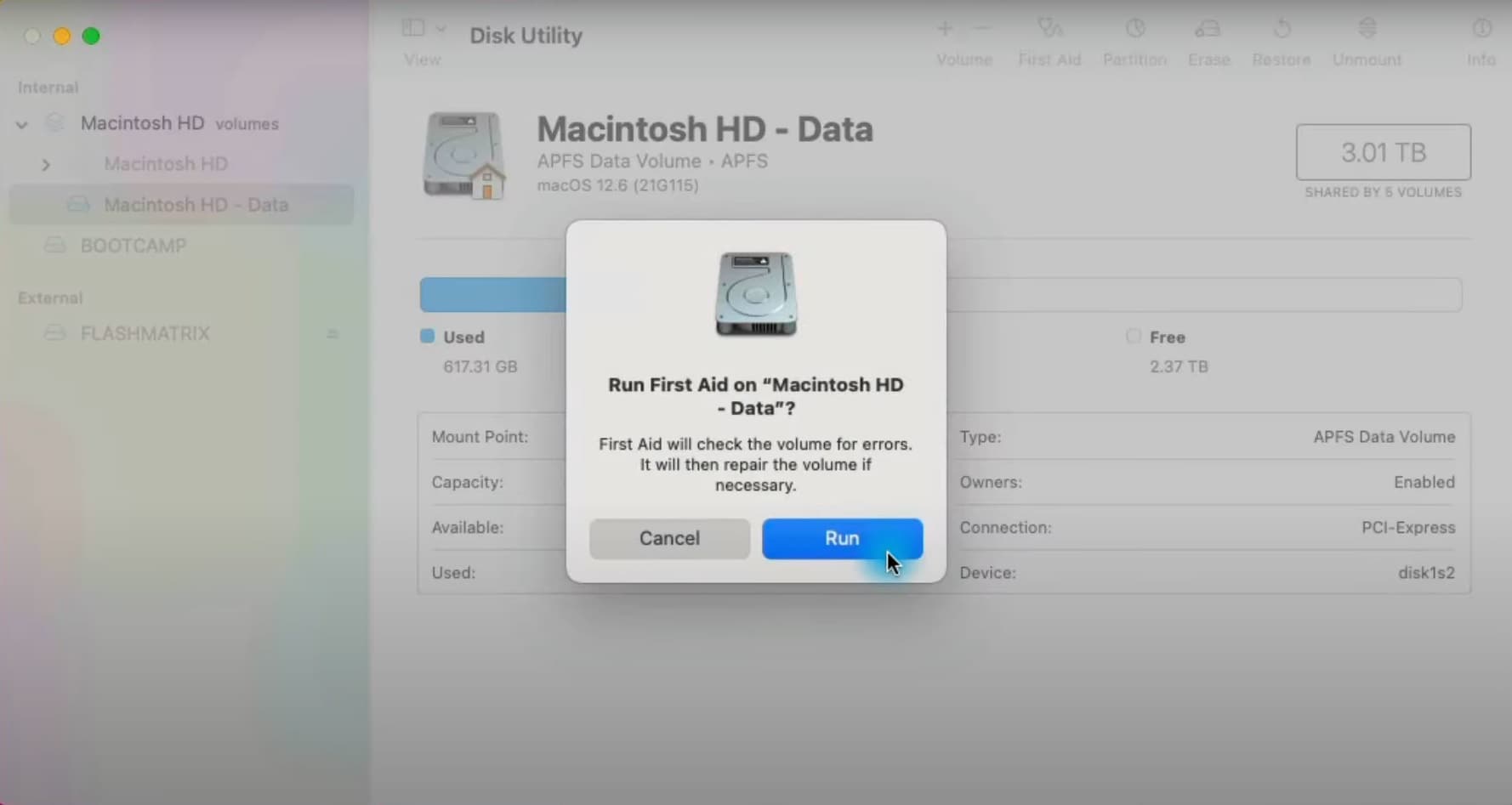This screenshot has width=1512, height=805.
Task: Click the Mount Point label
Action: (480, 437)
